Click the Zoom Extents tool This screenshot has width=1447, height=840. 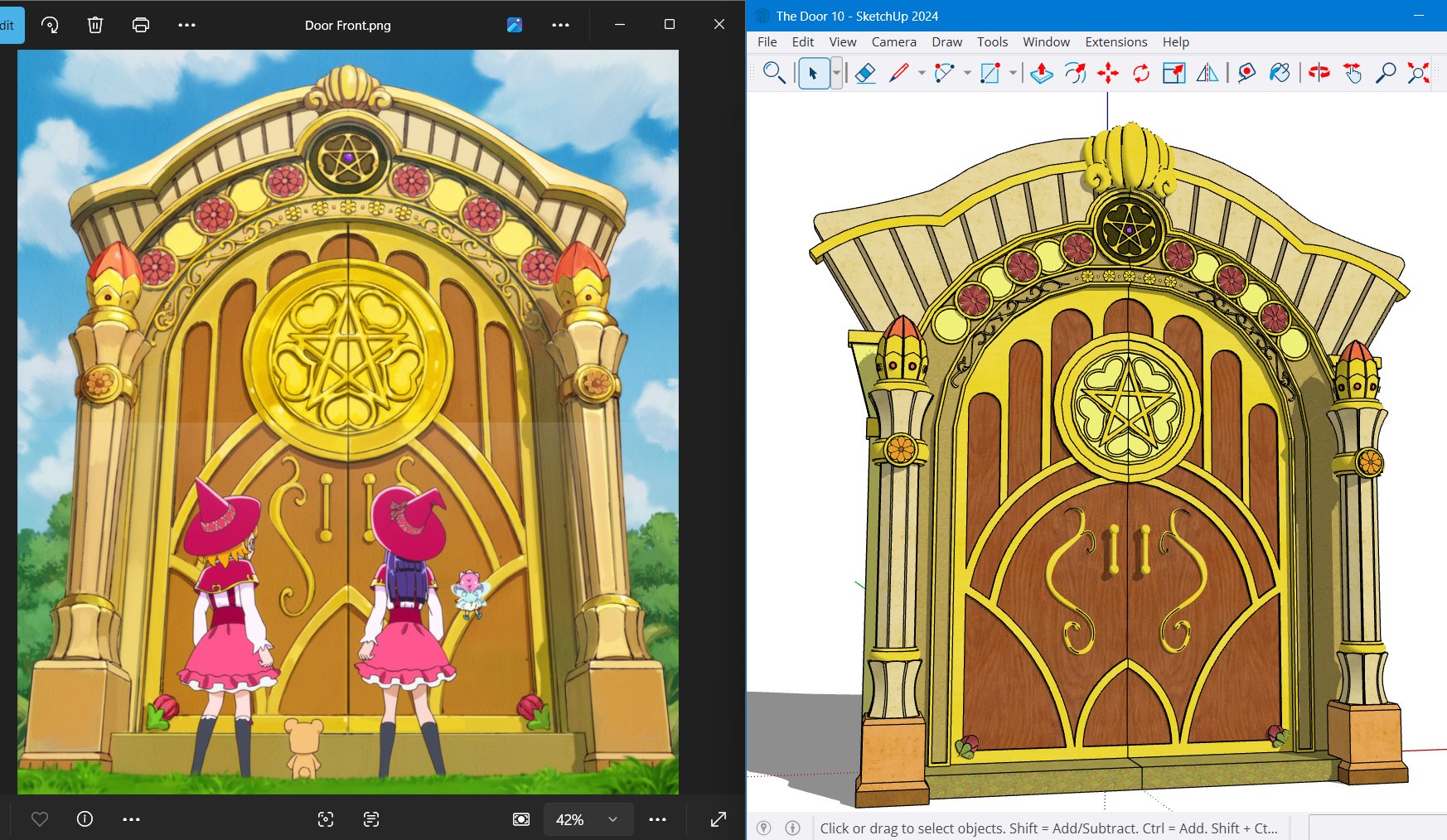tap(1419, 73)
